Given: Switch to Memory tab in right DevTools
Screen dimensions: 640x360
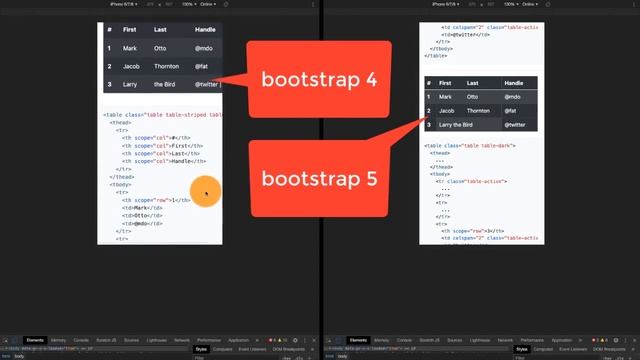Looking at the screenshot, I should tap(382, 340).
